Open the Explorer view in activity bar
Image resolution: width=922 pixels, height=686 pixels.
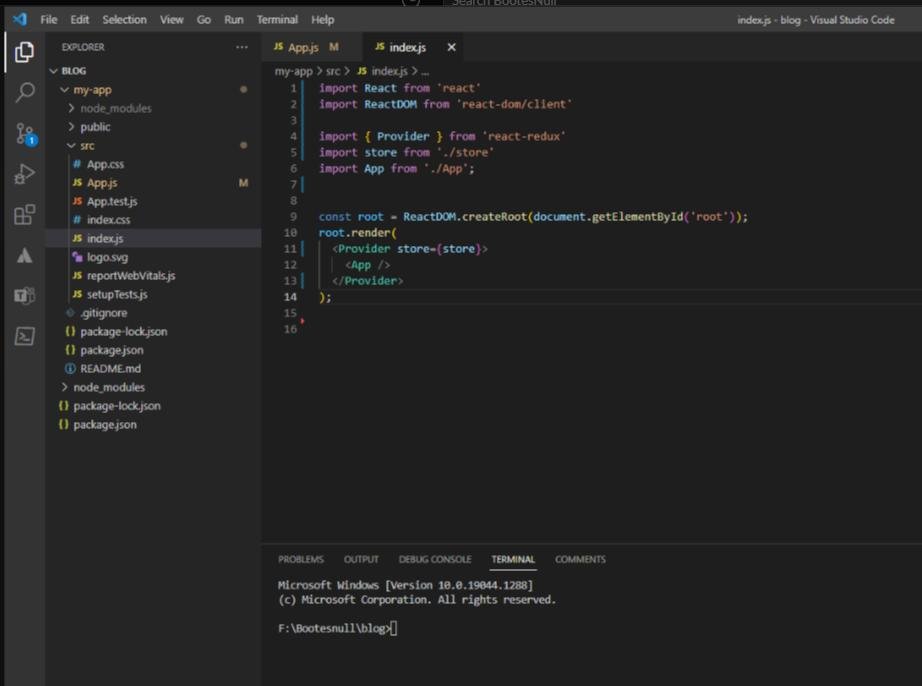[x=24, y=53]
